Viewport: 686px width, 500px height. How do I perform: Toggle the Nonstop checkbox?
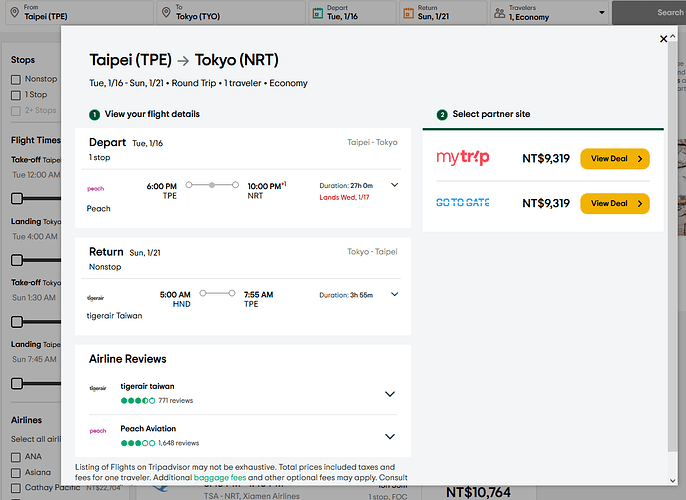[16, 80]
